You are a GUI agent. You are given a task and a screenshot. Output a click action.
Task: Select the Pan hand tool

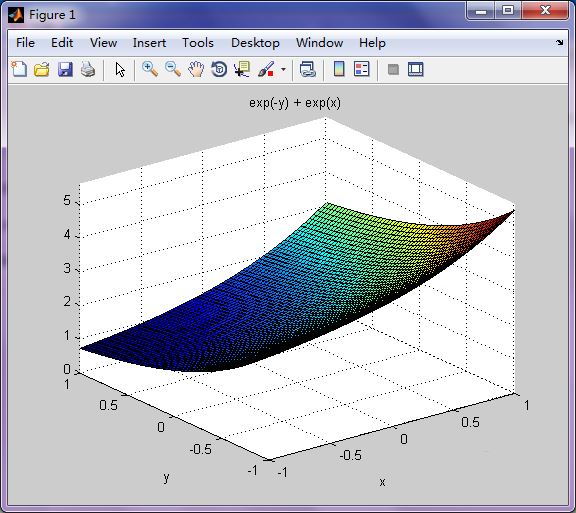coord(196,69)
